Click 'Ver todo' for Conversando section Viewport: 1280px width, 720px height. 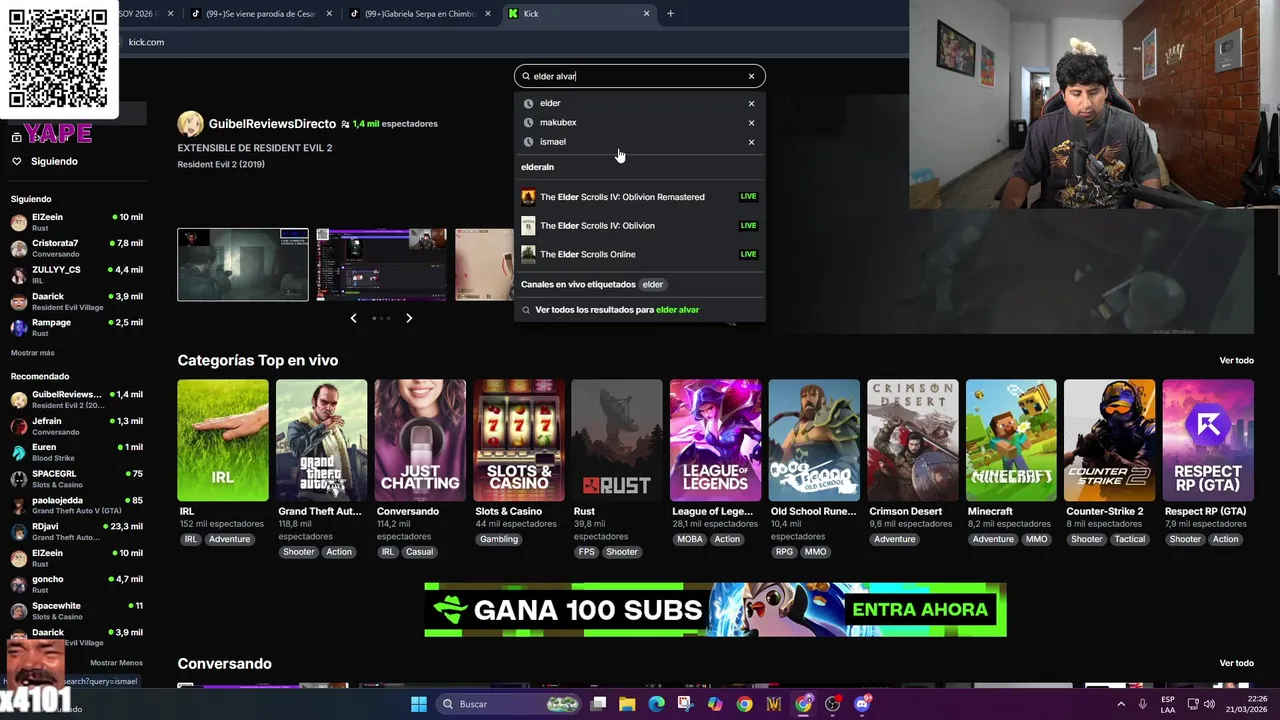click(x=1236, y=663)
